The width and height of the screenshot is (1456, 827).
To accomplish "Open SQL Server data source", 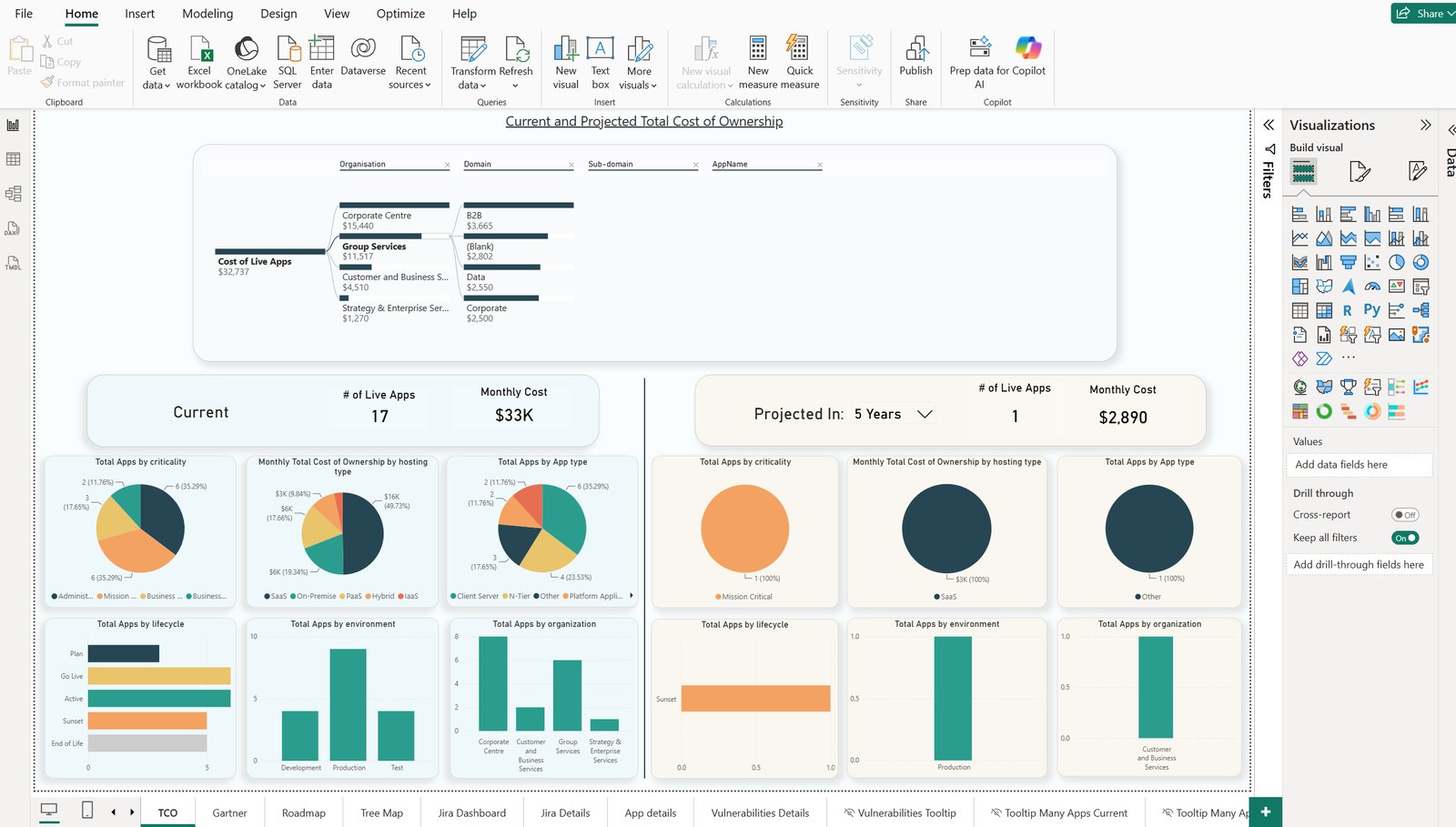I will point(288,63).
